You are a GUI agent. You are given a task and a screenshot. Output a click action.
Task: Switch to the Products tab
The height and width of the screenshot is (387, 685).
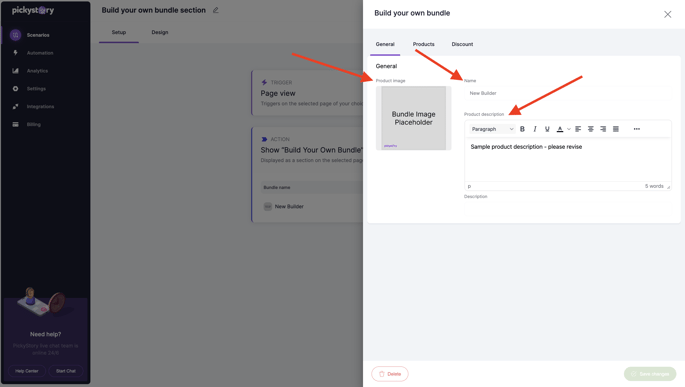(x=423, y=44)
